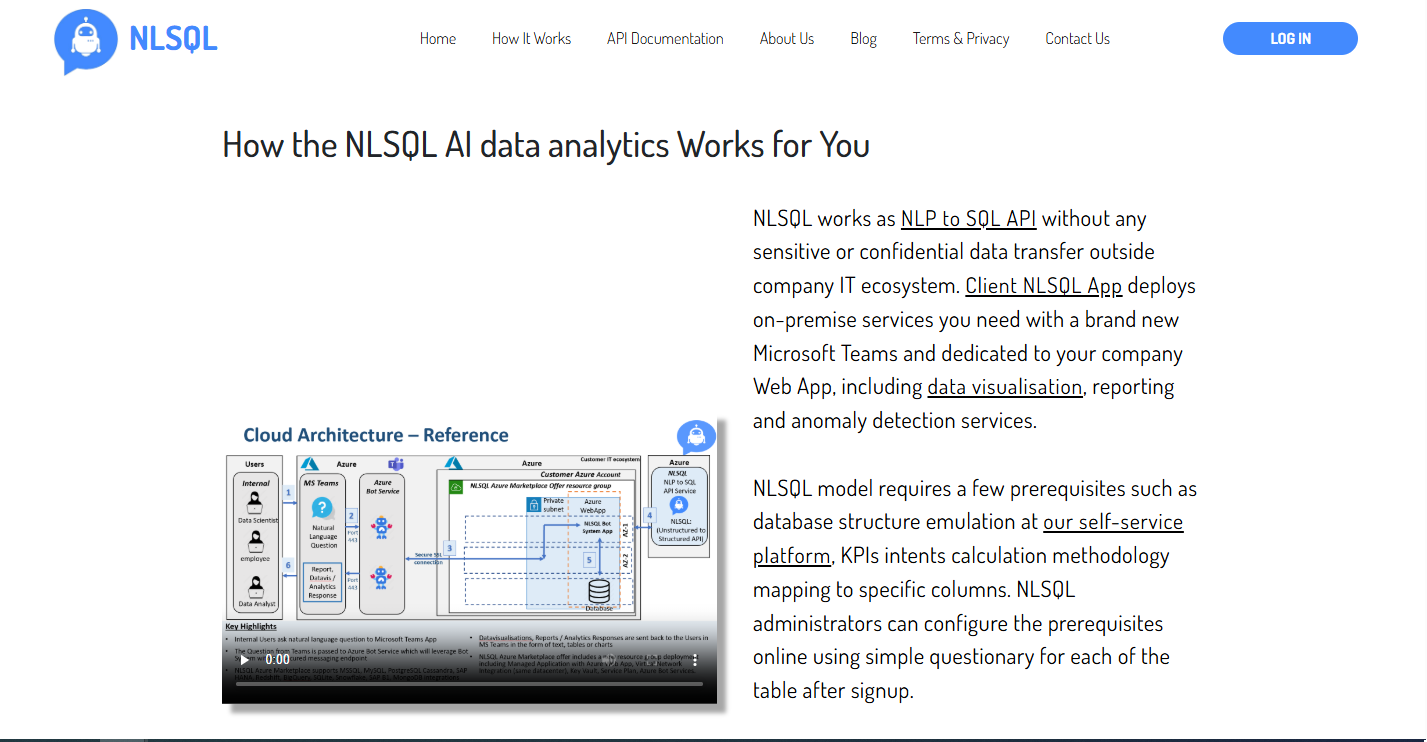Screen dimensions: 1427x742
Task: Open the video's more options menu
Action: click(x=696, y=660)
